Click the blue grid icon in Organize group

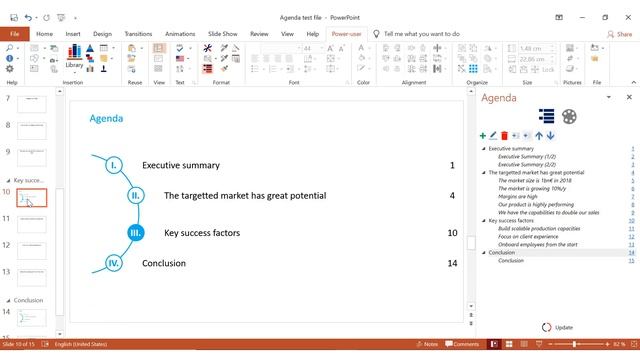(473, 69)
